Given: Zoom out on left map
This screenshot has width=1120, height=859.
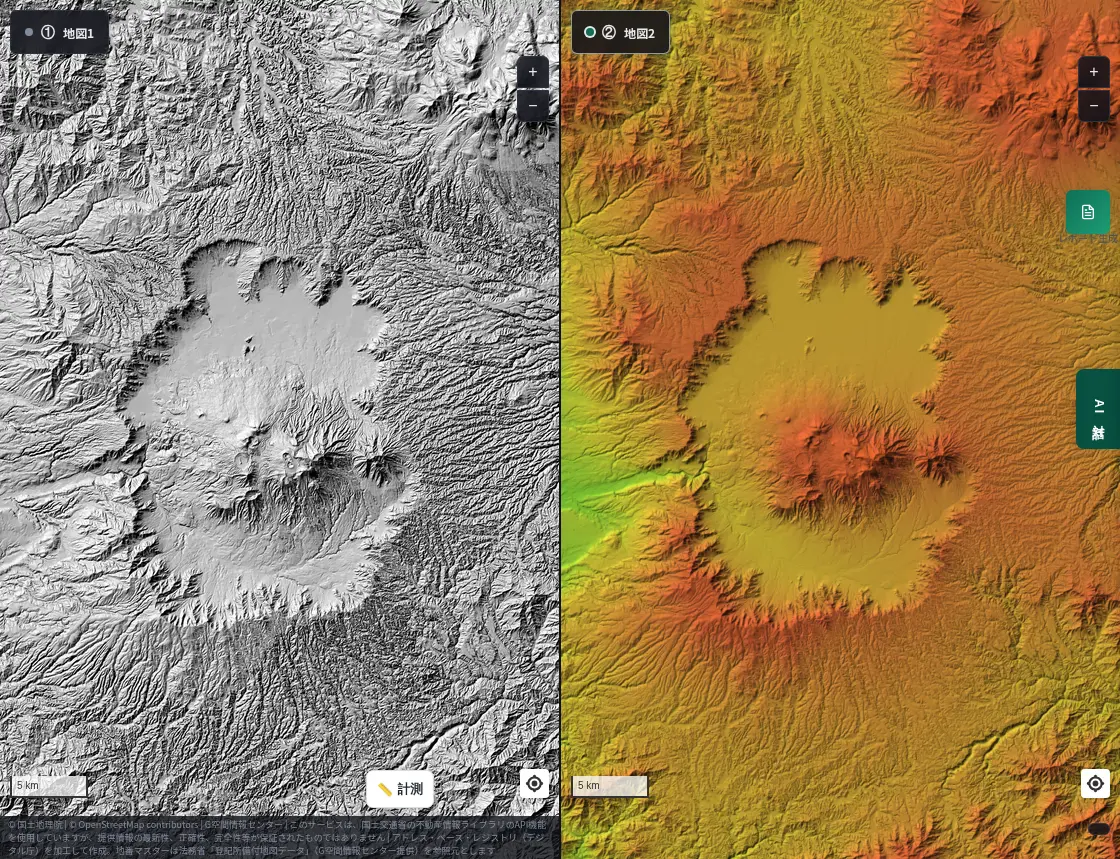Looking at the screenshot, I should pos(533,106).
